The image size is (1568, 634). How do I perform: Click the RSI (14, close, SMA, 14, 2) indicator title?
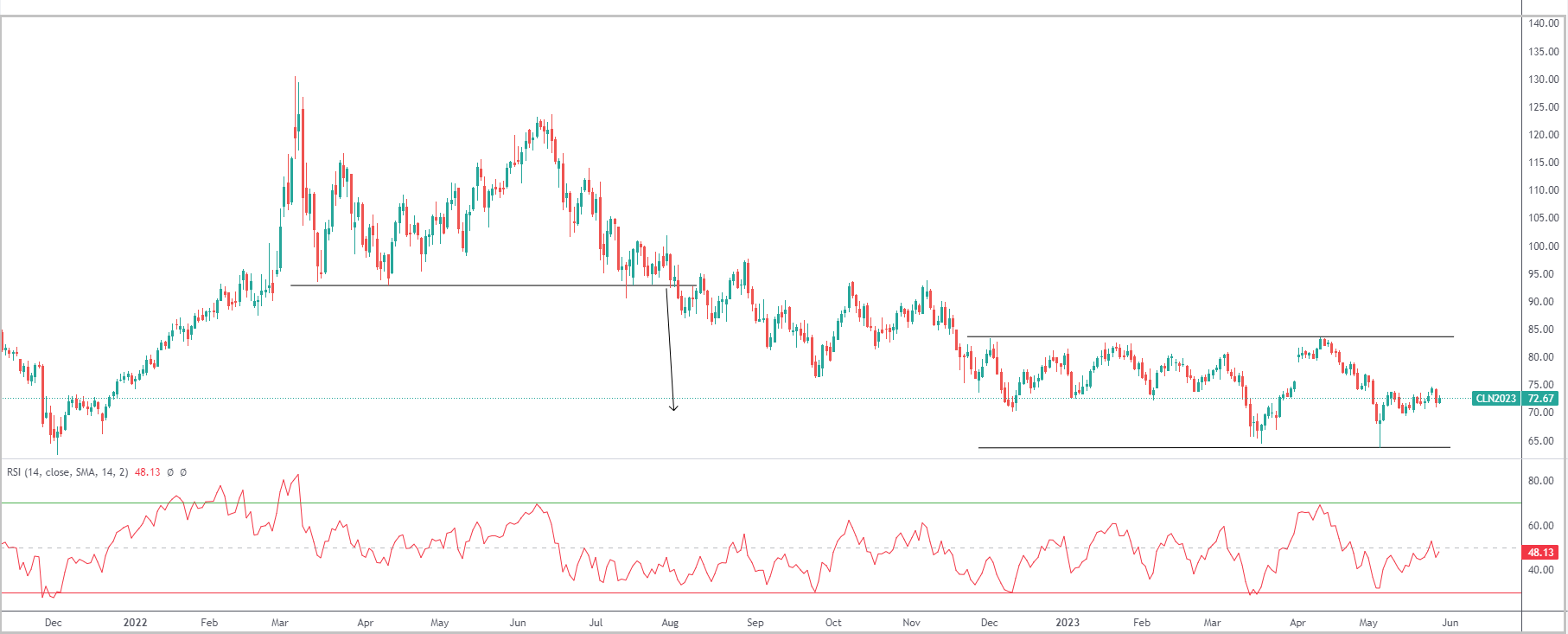tap(67, 472)
